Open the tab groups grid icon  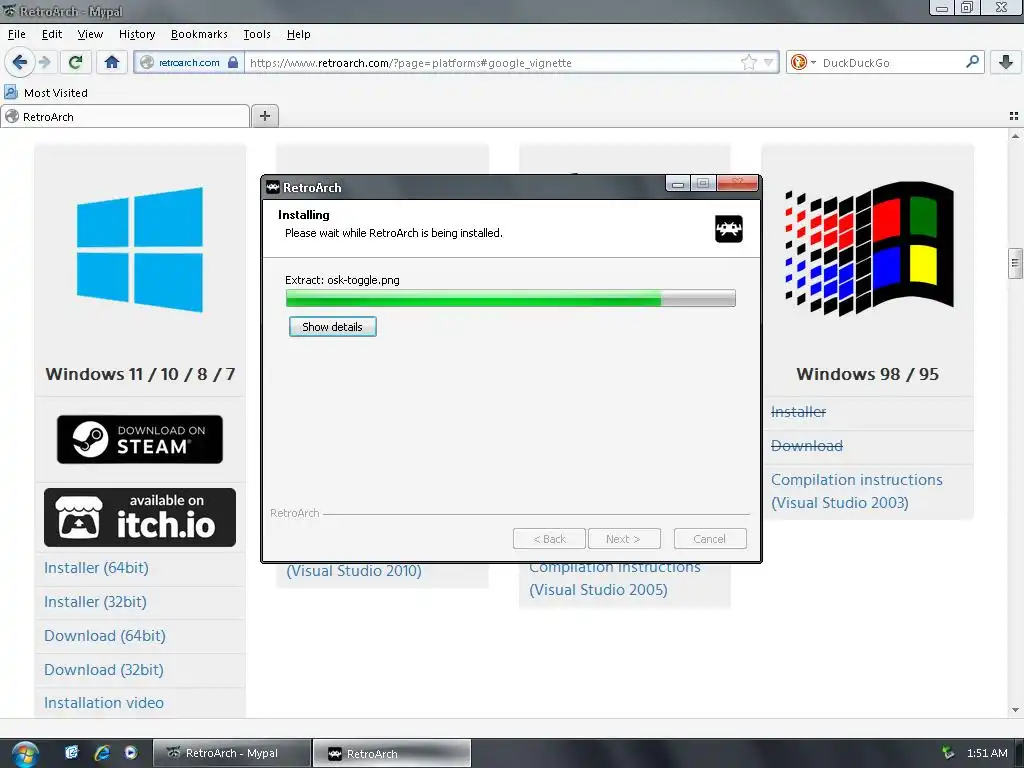(x=1014, y=116)
